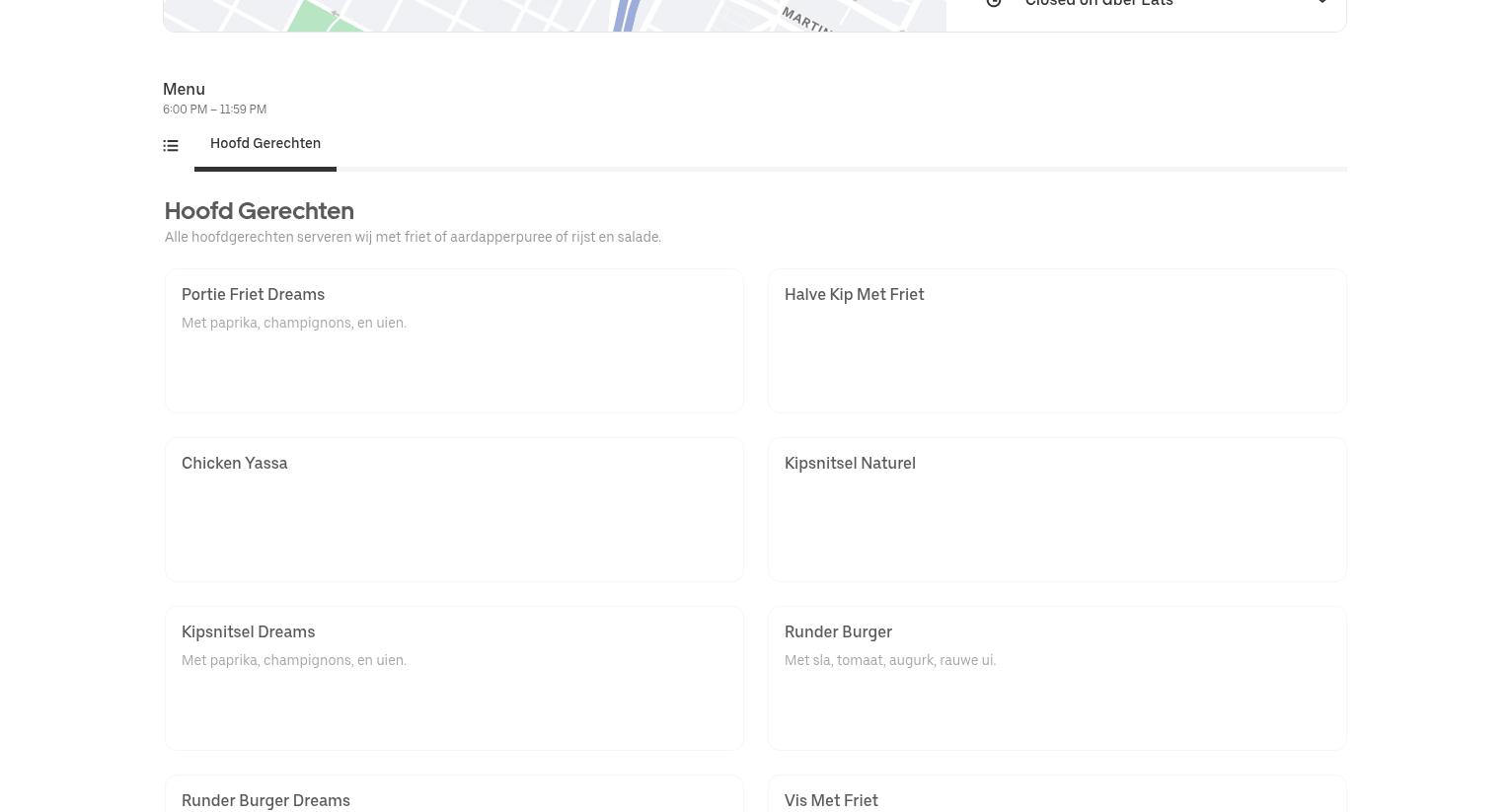Open the Halve Kip Met Friet item
This screenshot has width=1510, height=812.
coord(1056,340)
